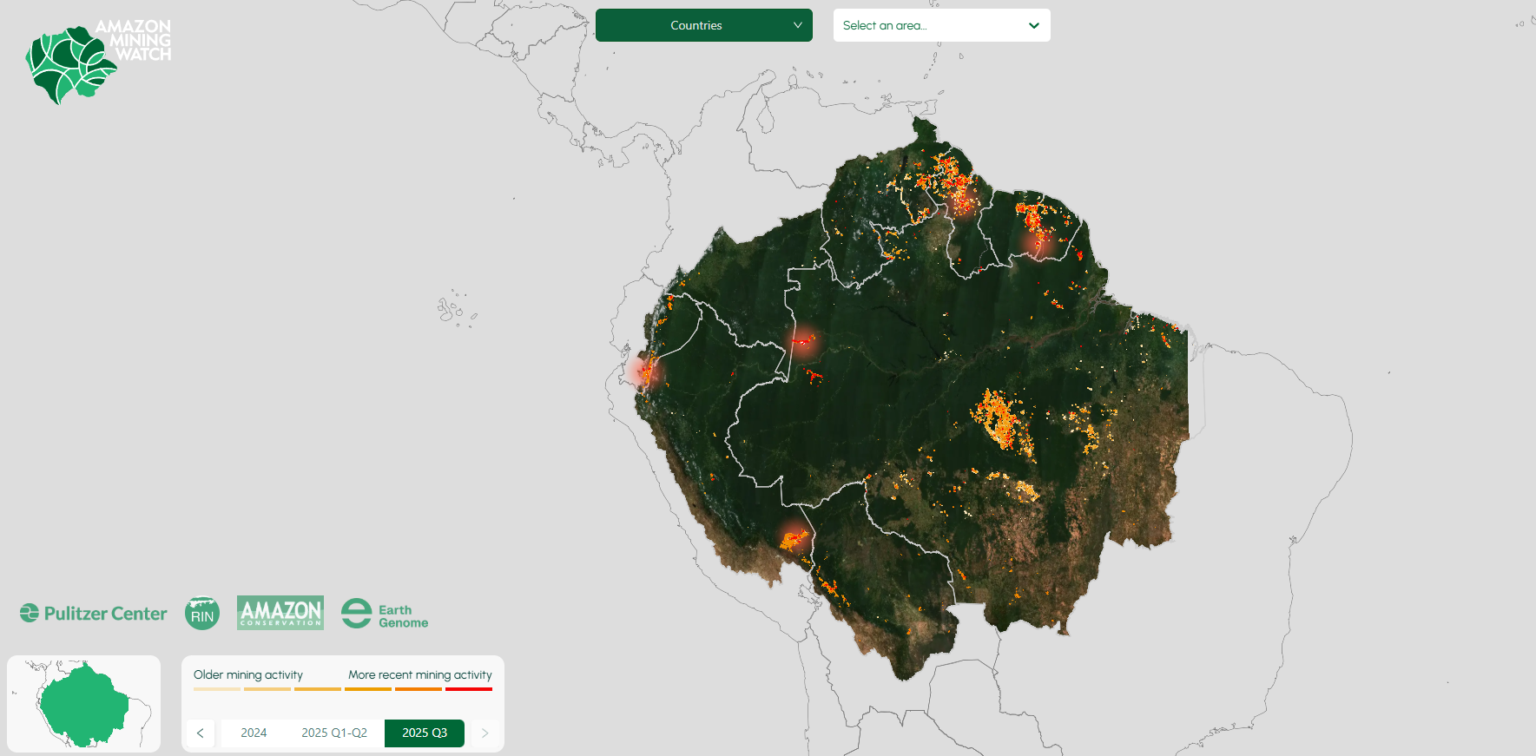The height and width of the screenshot is (756, 1536).
Task: Click the Amazon Conservation logo
Action: point(281,612)
